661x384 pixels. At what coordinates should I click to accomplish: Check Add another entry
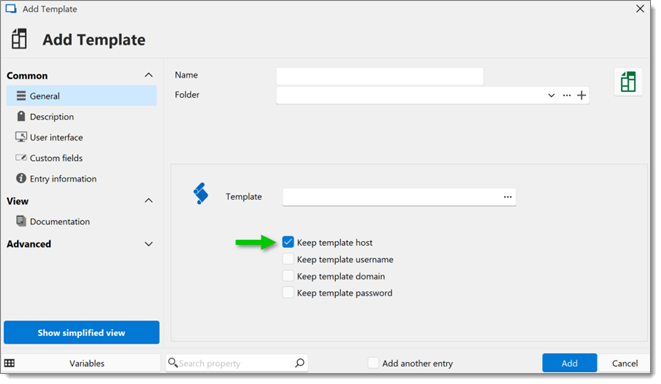coord(373,363)
